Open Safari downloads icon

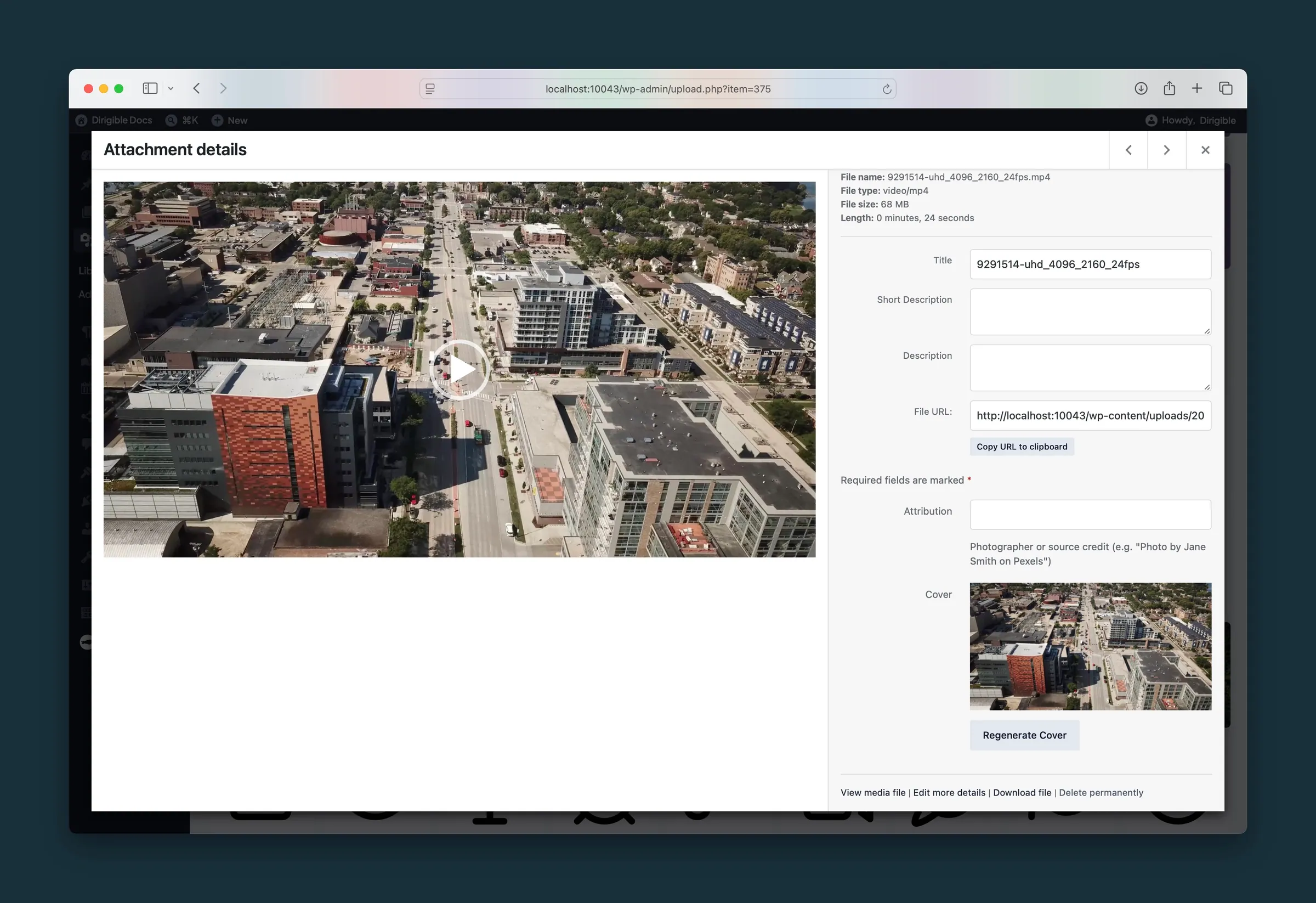(1141, 88)
